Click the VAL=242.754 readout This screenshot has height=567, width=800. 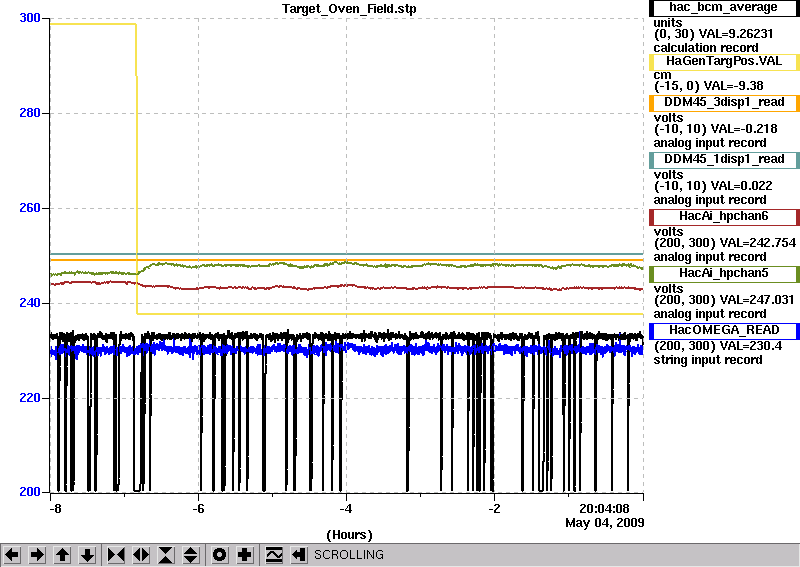[x=757, y=243]
